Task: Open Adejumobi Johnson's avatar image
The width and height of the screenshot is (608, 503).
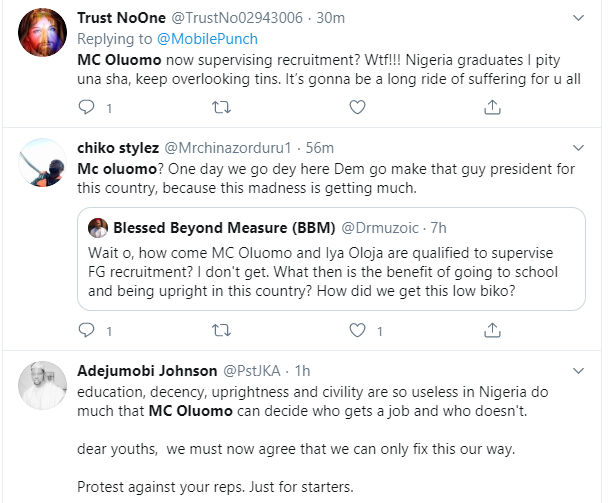Action: (43, 386)
